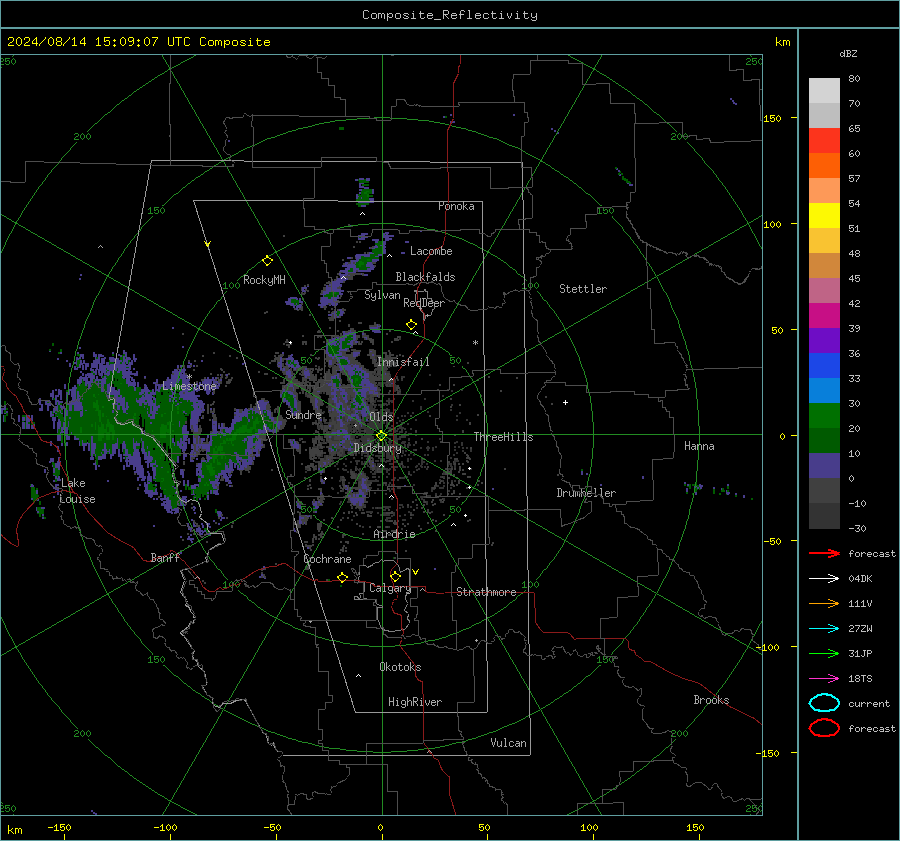Image resolution: width=900 pixels, height=841 pixels.
Task: Select the magenta 18TS arrow legend entry
Action: pyautogui.click(x=824, y=679)
